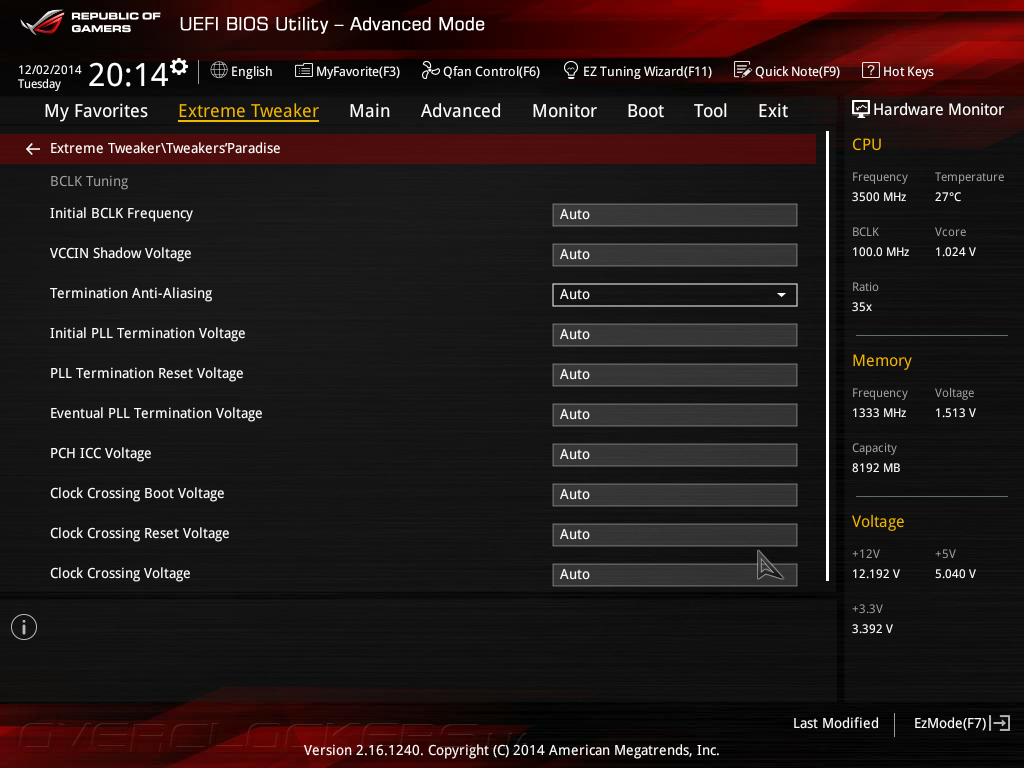This screenshot has height=768, width=1024.
Task: Launch Qfan Control(F6)
Action: point(481,71)
